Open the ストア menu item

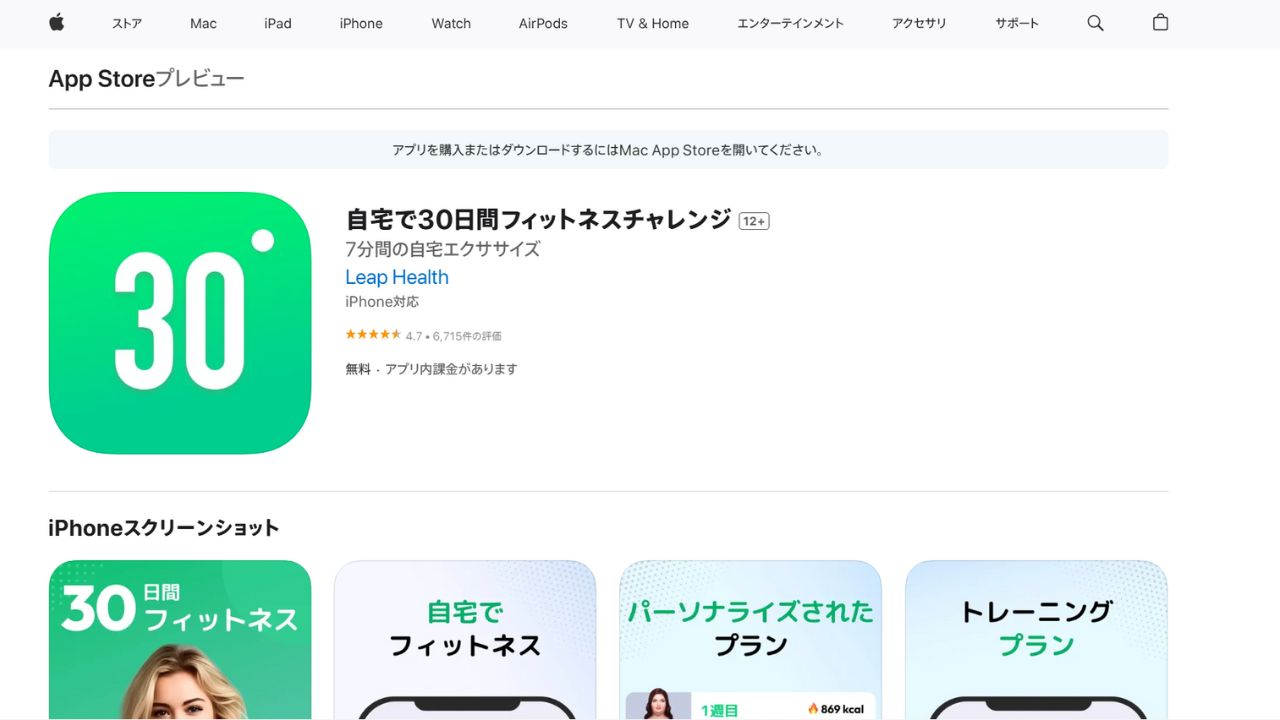(127, 23)
